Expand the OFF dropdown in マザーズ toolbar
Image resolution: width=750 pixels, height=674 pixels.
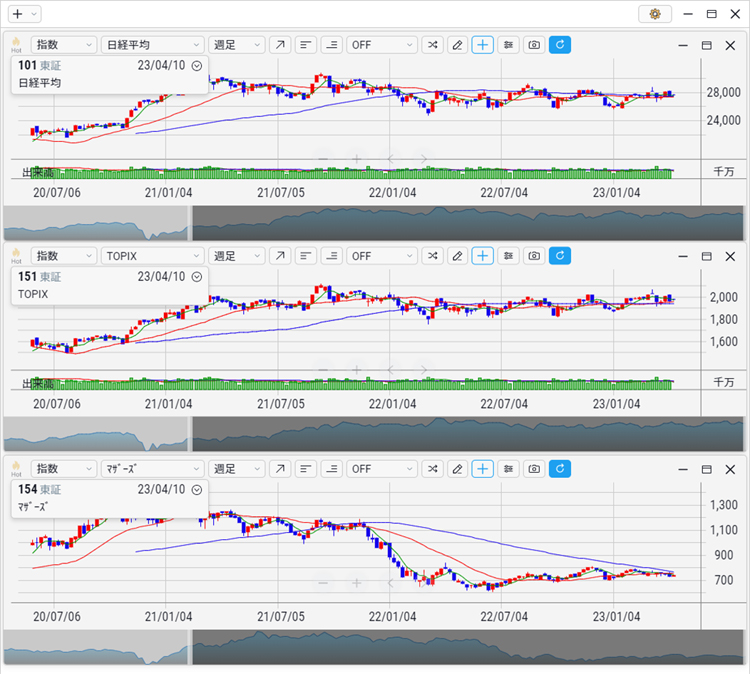point(382,468)
